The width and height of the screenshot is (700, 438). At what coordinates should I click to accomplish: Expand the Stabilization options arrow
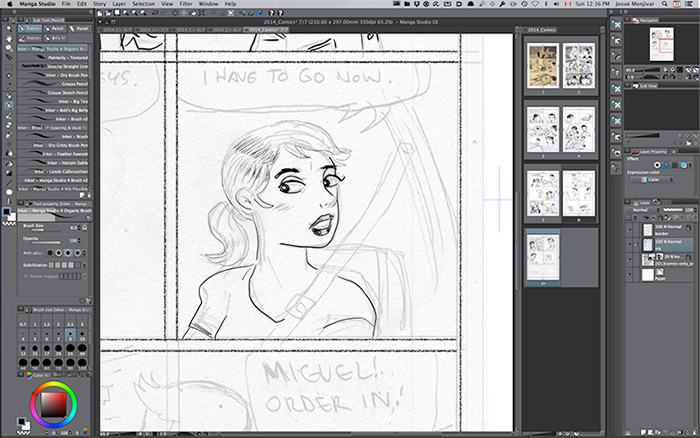pyautogui.click(x=85, y=265)
